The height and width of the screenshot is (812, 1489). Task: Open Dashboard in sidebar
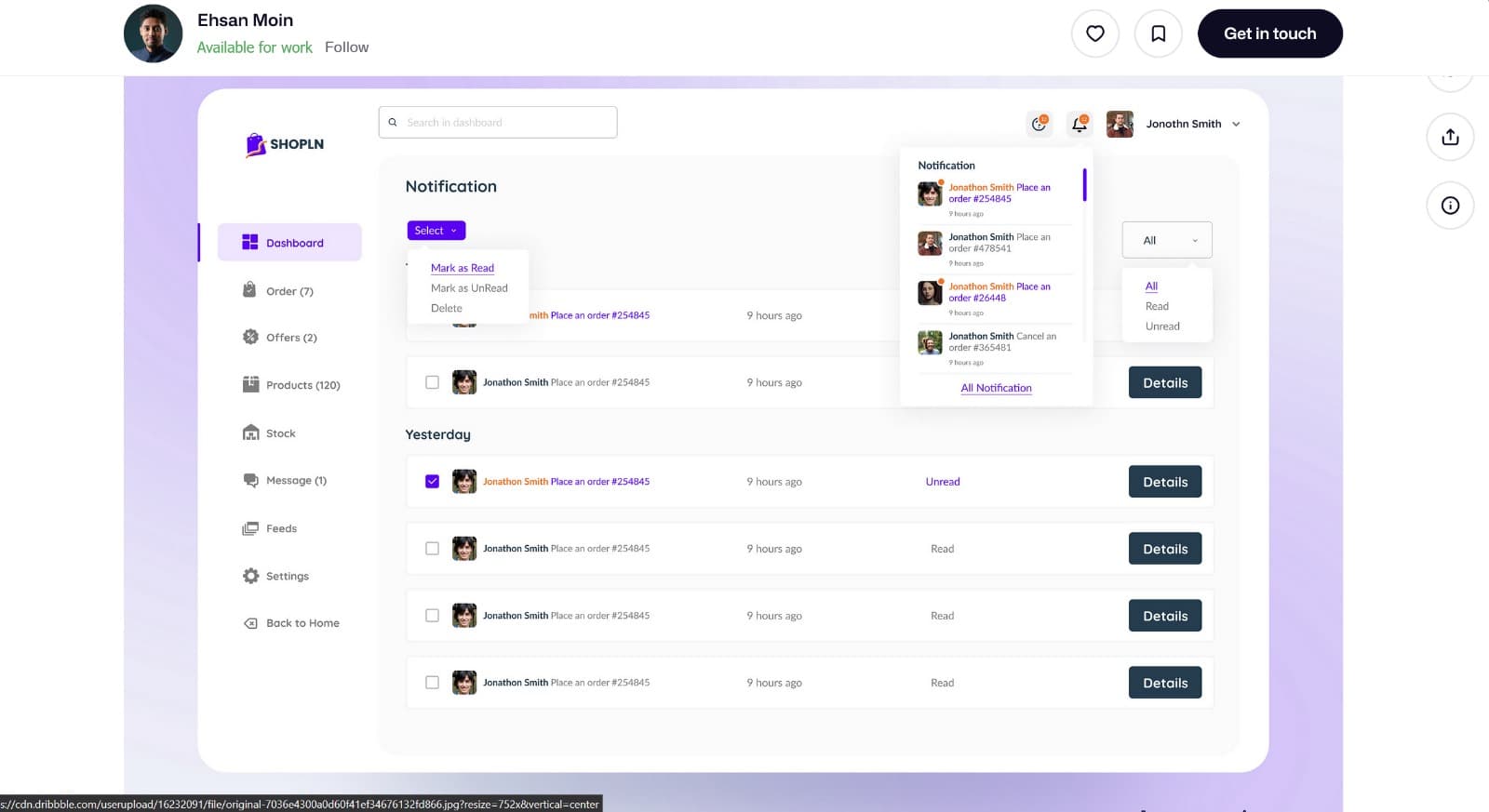[x=289, y=242]
